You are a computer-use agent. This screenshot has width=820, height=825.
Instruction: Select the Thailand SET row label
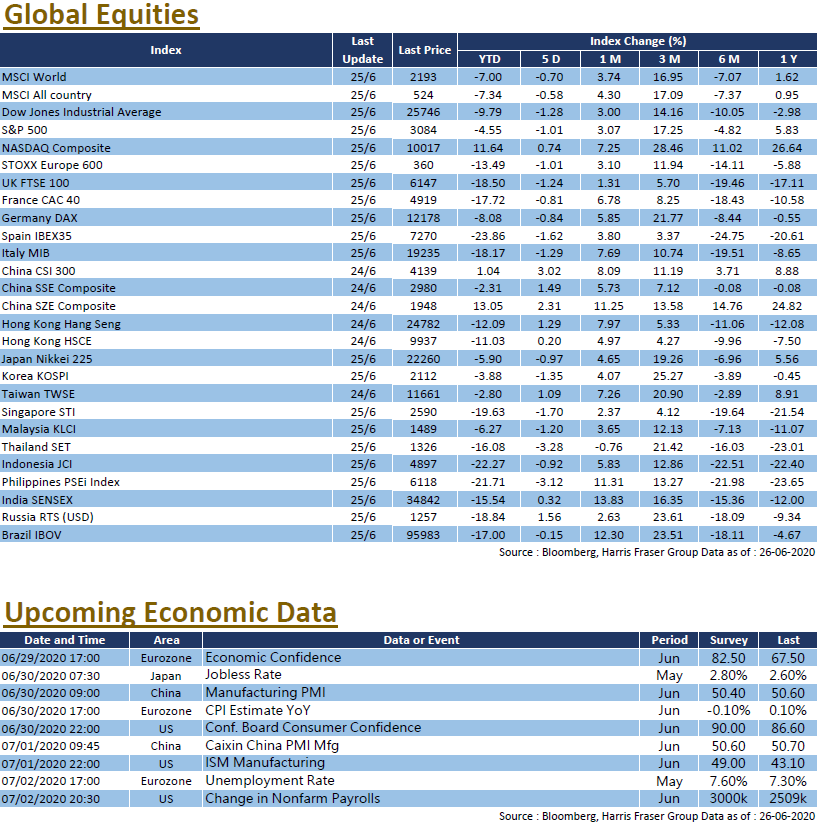36,447
